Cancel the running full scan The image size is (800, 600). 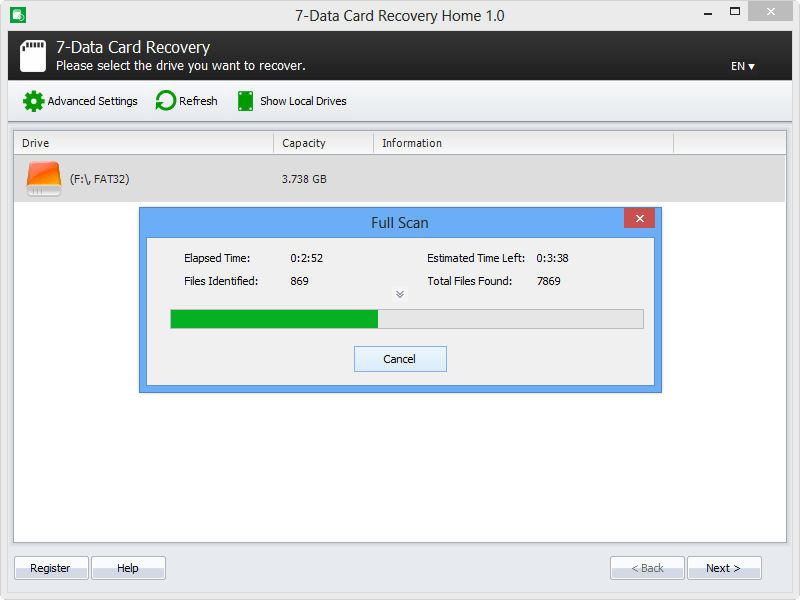[x=400, y=358]
